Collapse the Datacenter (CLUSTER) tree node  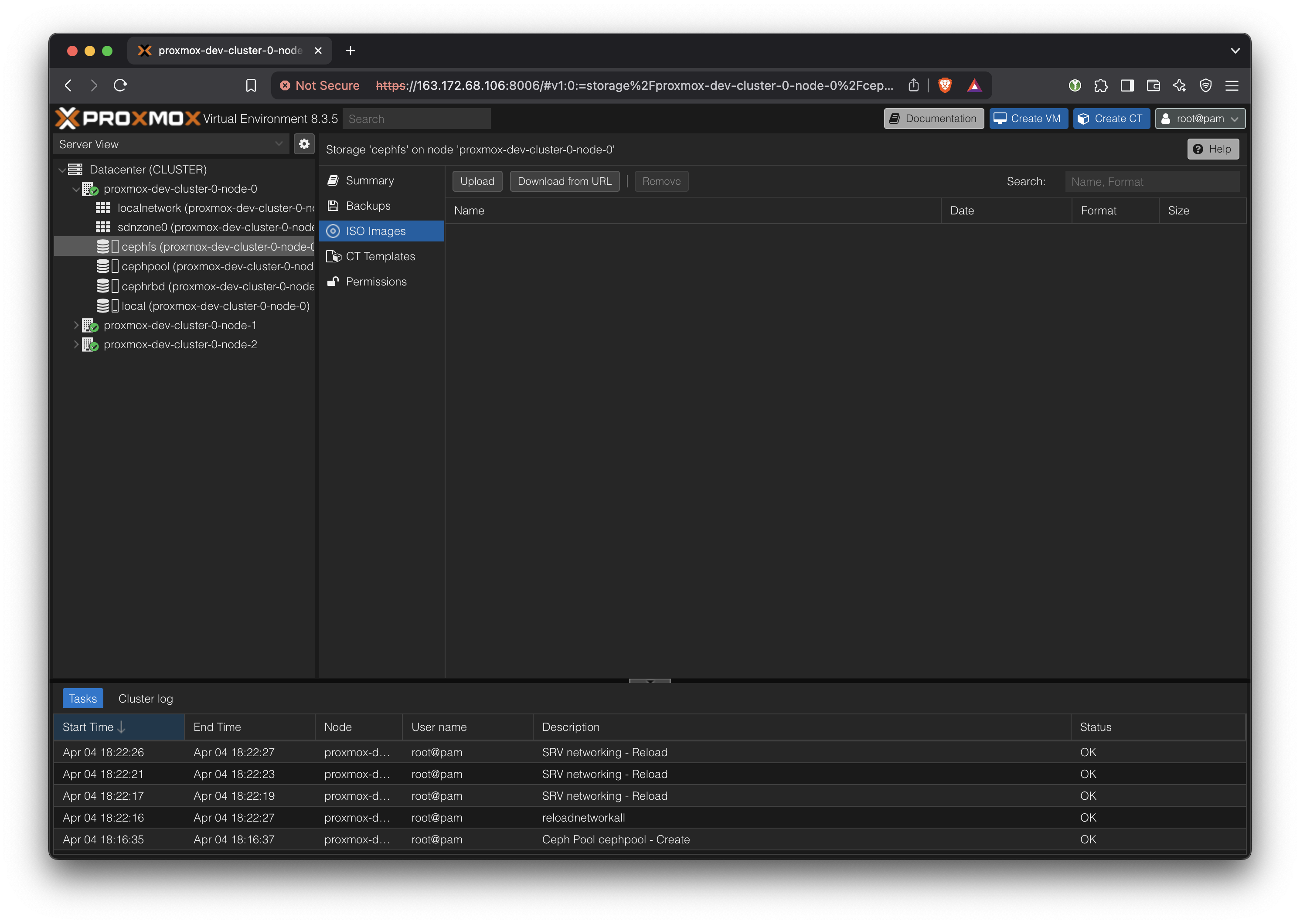[x=62, y=170]
